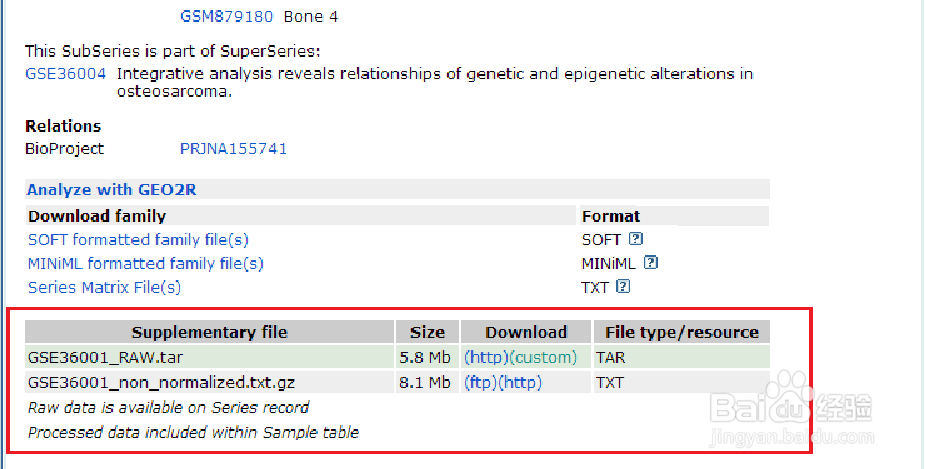This screenshot has width=925, height=469.
Task: Open the GSE36004 SuperSeries link
Action: [66, 73]
